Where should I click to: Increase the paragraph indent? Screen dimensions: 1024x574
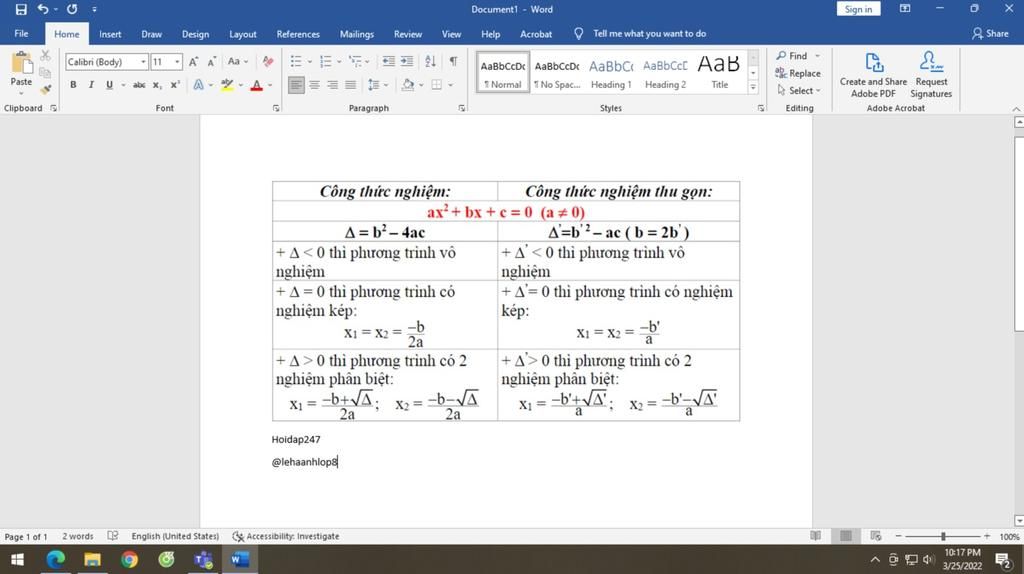point(407,61)
